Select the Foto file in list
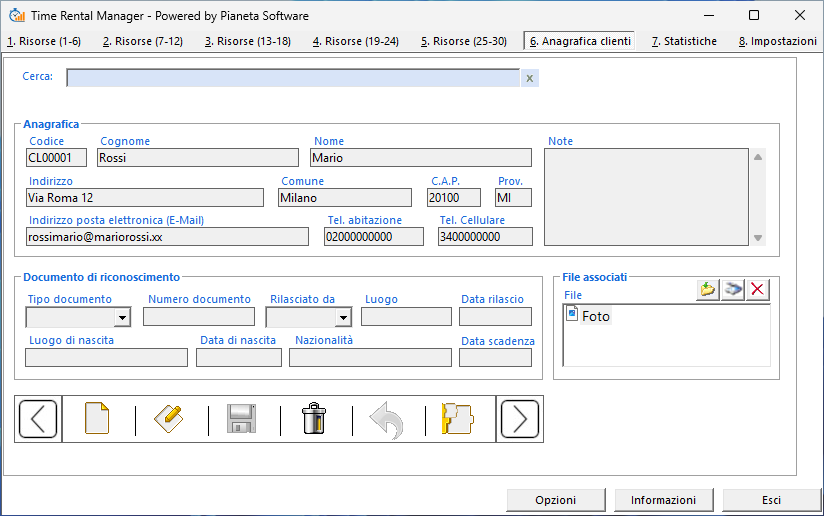 (x=595, y=316)
